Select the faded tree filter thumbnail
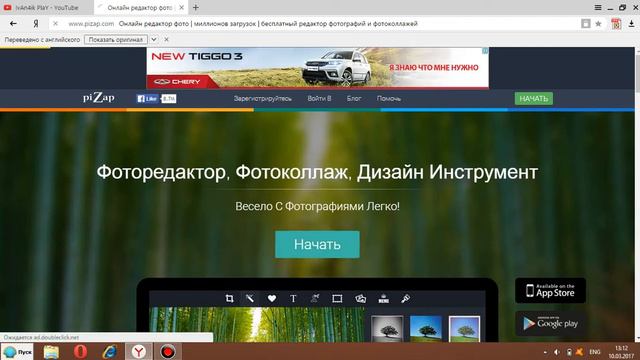This screenshot has height=360, width=640. pyautogui.click(x=464, y=328)
